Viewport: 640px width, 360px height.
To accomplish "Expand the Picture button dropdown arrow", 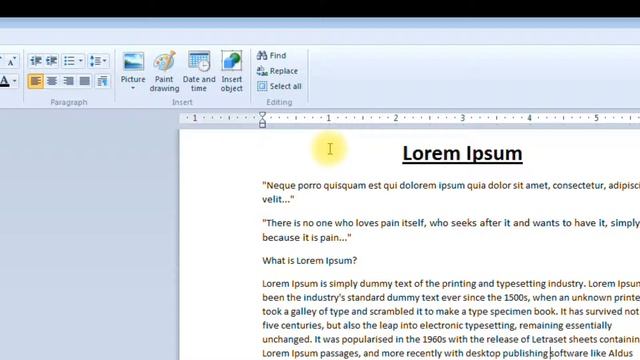I will (x=133, y=88).
